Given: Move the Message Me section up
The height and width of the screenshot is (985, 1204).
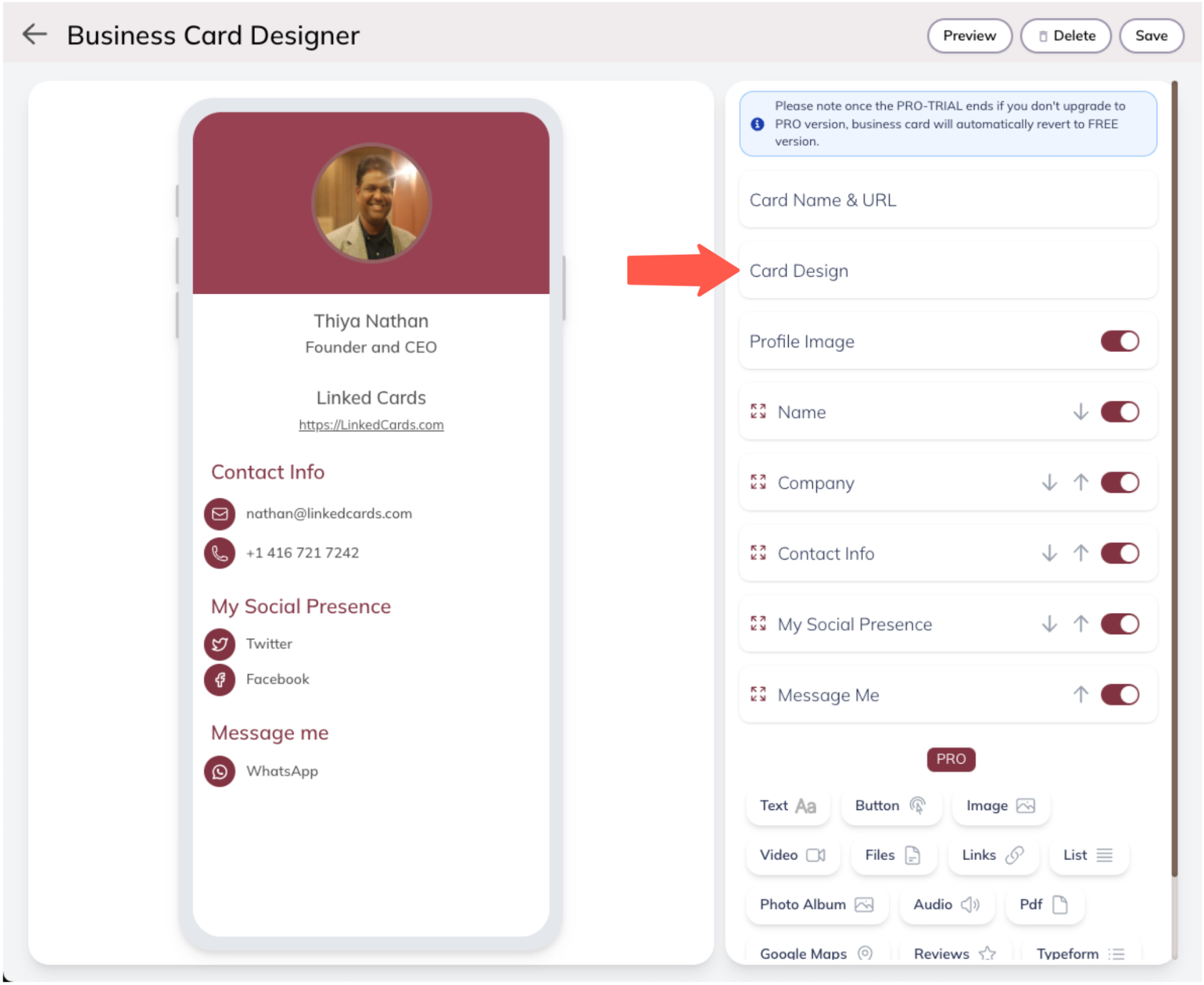Looking at the screenshot, I should tap(1081, 695).
